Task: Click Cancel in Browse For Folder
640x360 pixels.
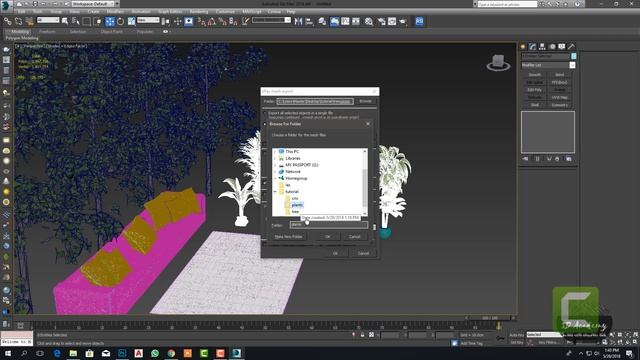Action: 355,237
